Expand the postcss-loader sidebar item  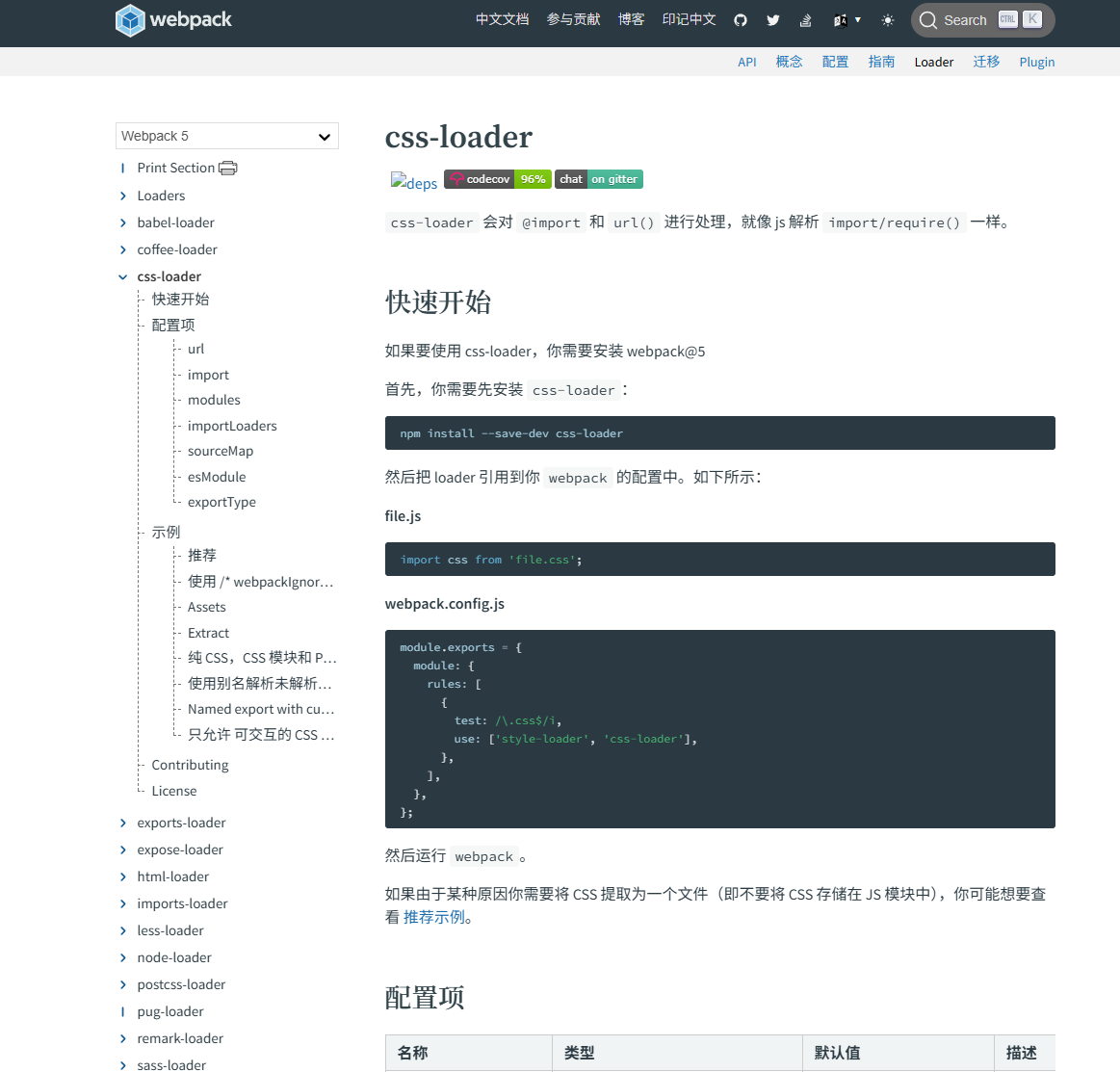123,985
